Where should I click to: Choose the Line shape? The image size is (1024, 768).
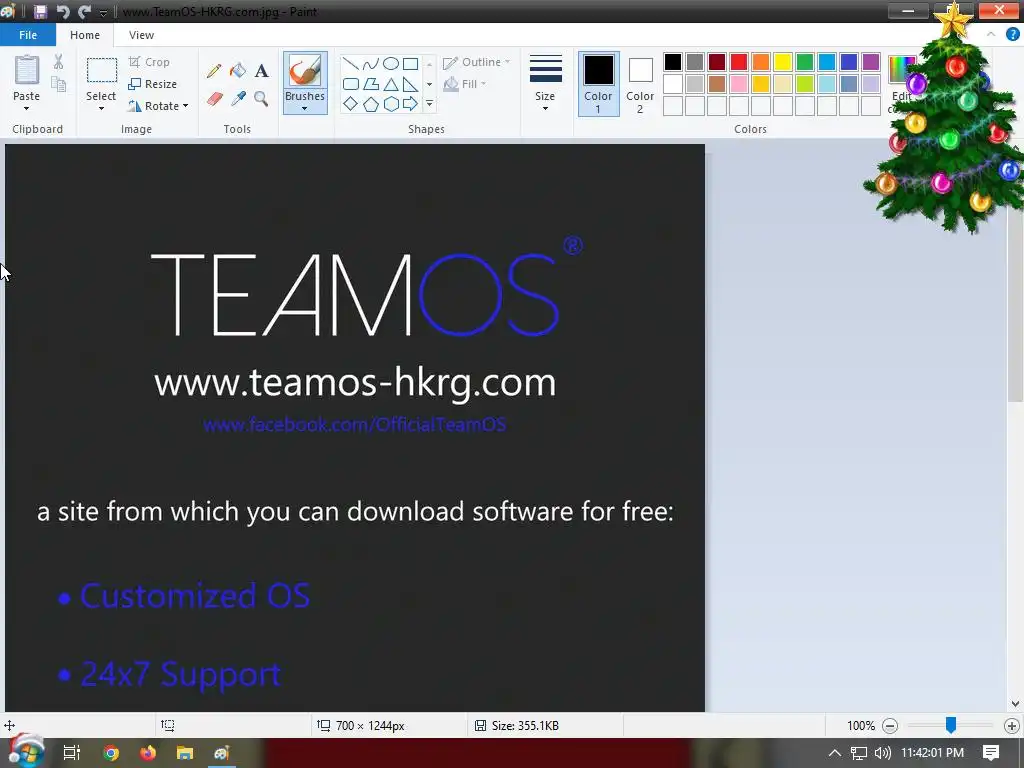pos(351,64)
